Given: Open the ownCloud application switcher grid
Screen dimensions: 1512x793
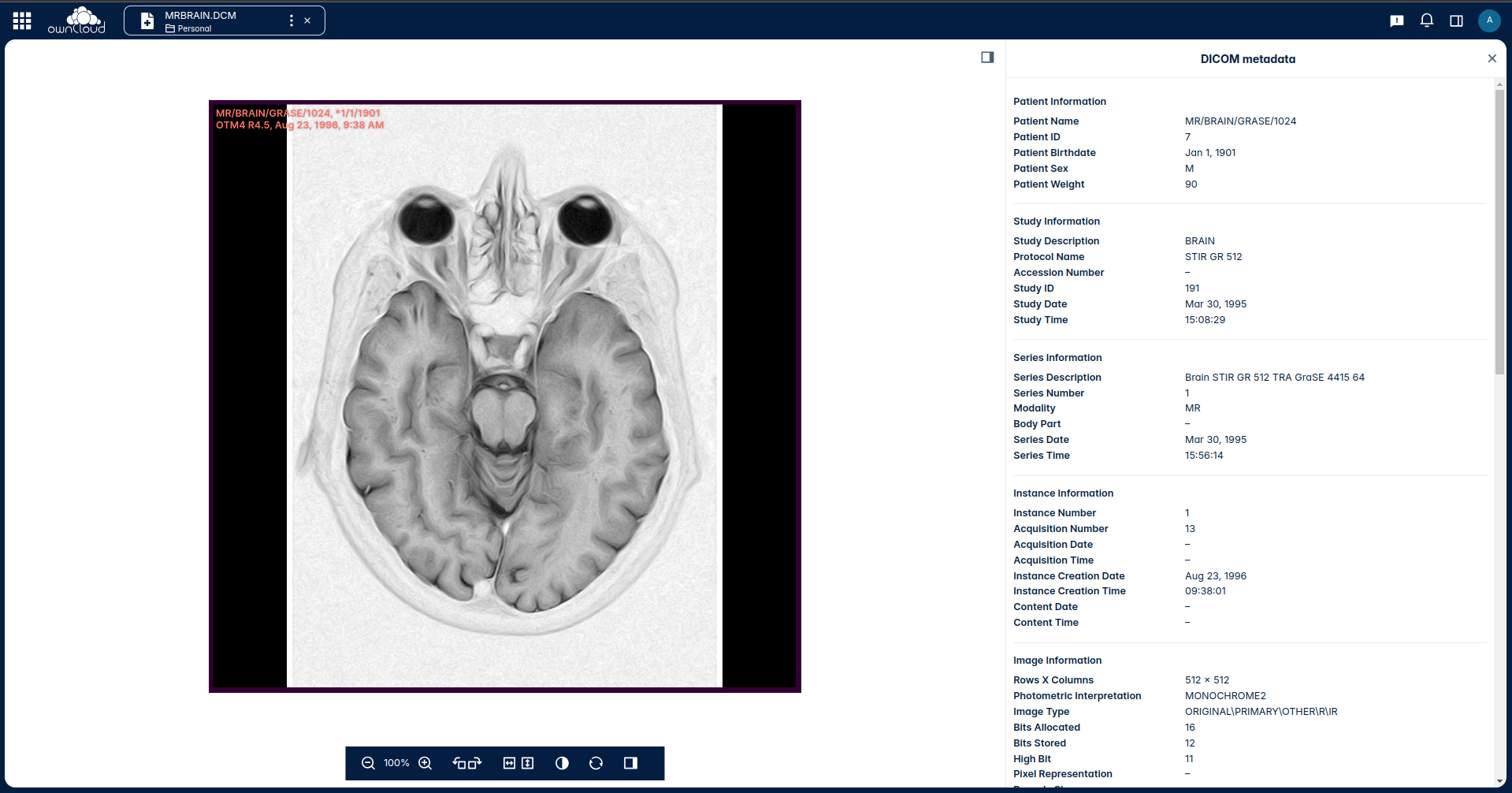Looking at the screenshot, I should (x=22, y=20).
